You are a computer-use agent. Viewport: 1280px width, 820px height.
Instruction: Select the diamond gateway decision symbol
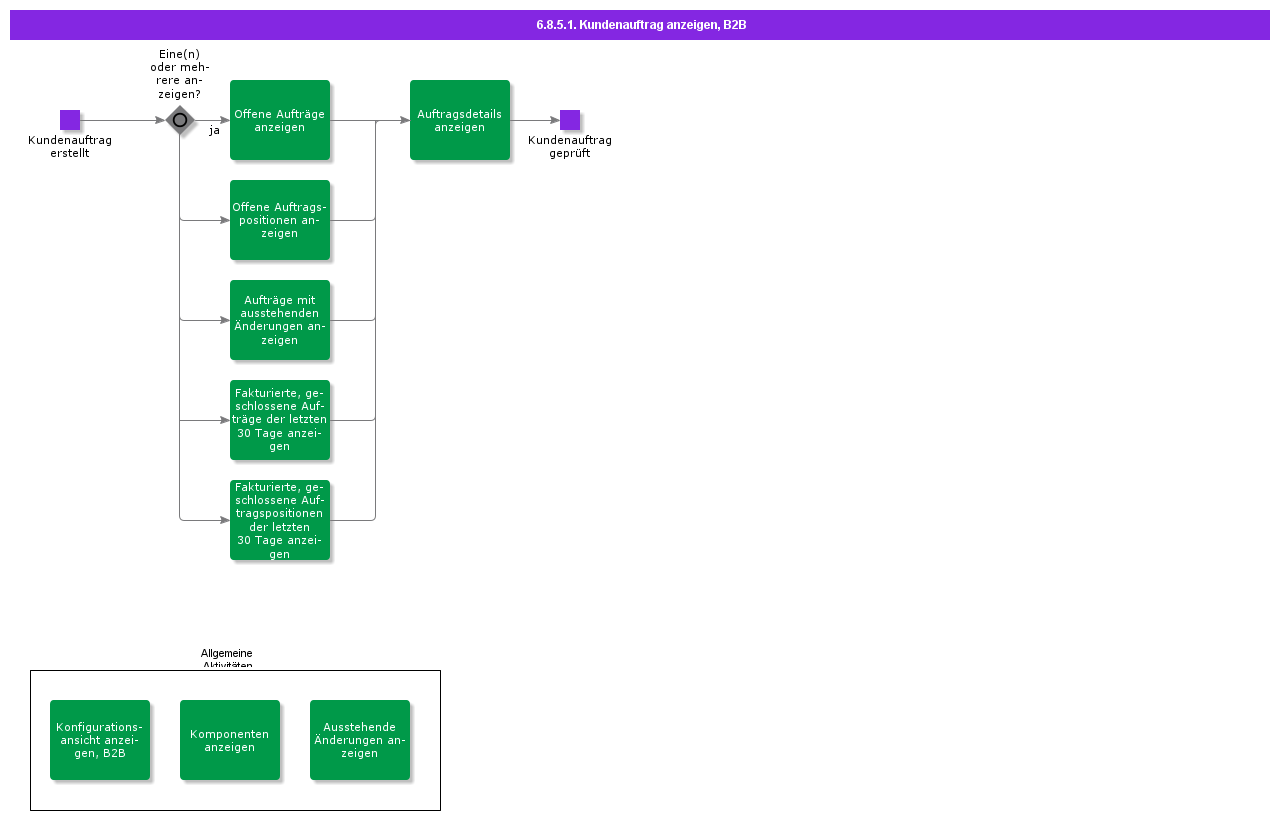[x=180, y=120]
